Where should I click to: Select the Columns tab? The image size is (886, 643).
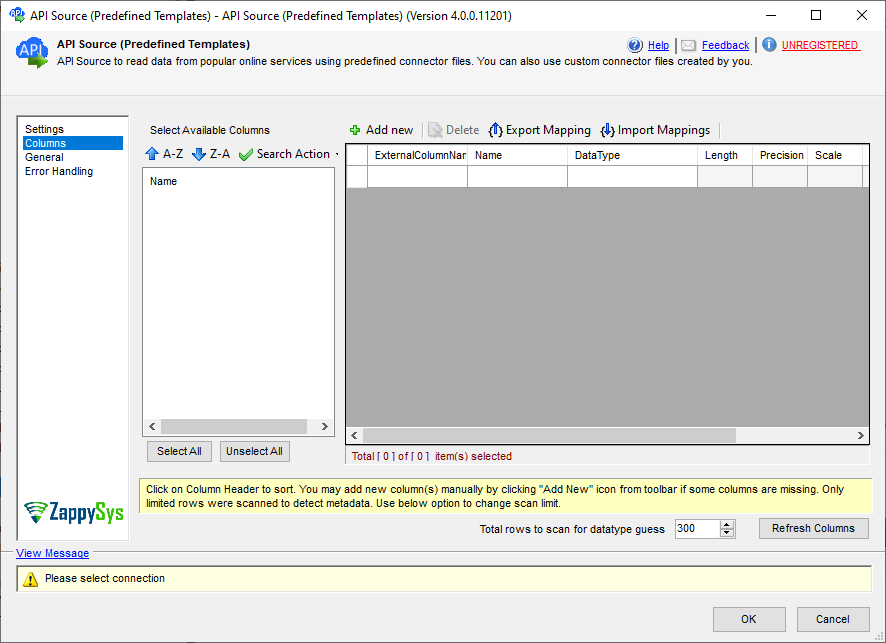point(73,143)
